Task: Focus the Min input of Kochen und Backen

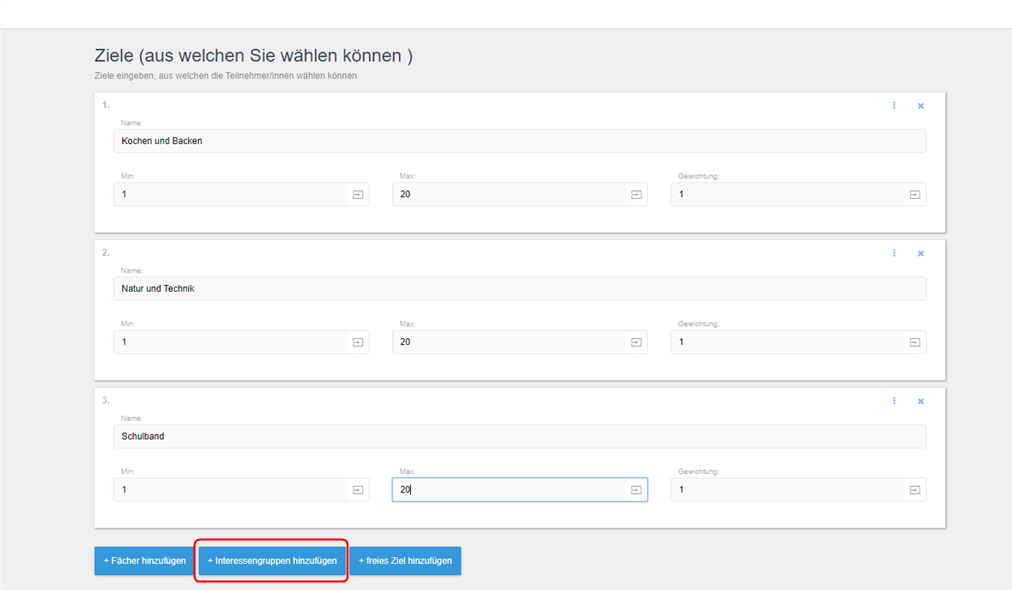Action: point(241,194)
